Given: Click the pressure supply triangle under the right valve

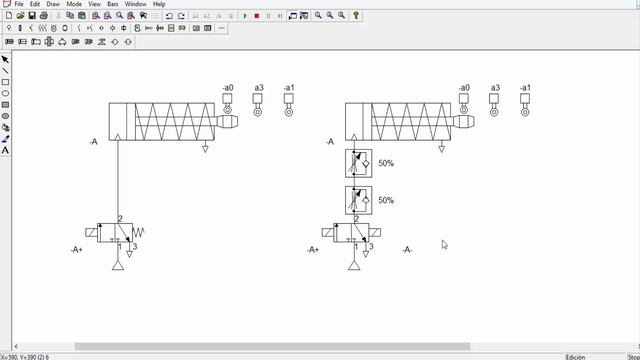Looking at the screenshot, I should coord(354,265).
